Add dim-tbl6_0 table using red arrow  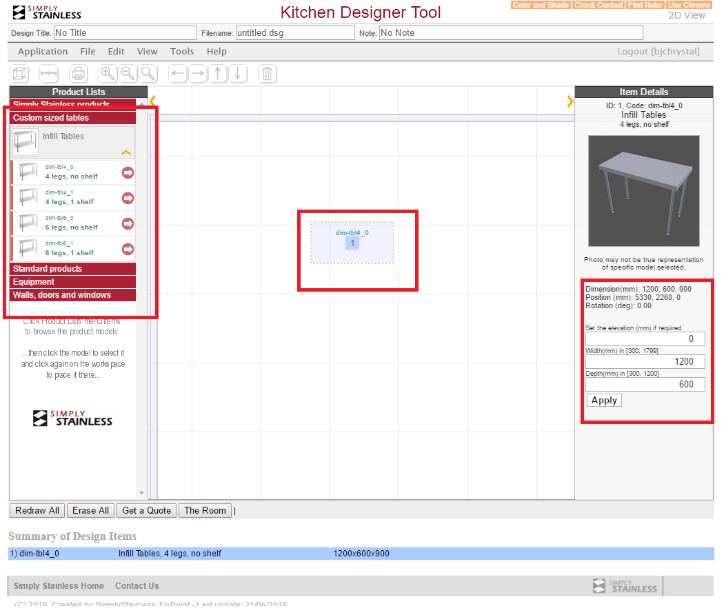click(x=128, y=224)
